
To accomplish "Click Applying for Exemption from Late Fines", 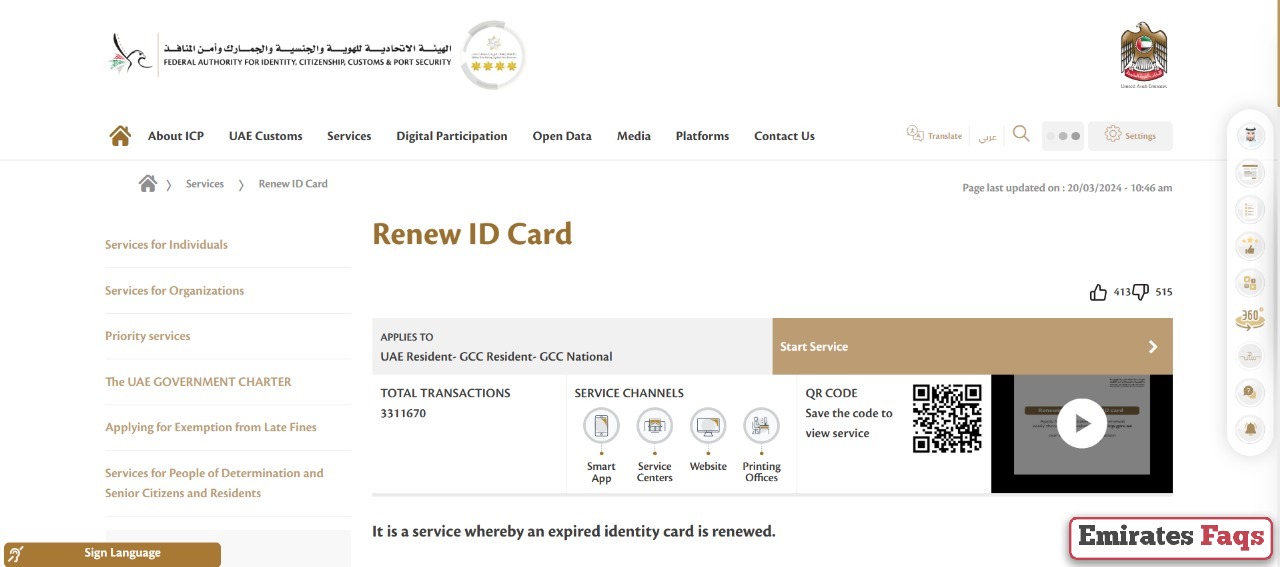I will [x=211, y=427].
